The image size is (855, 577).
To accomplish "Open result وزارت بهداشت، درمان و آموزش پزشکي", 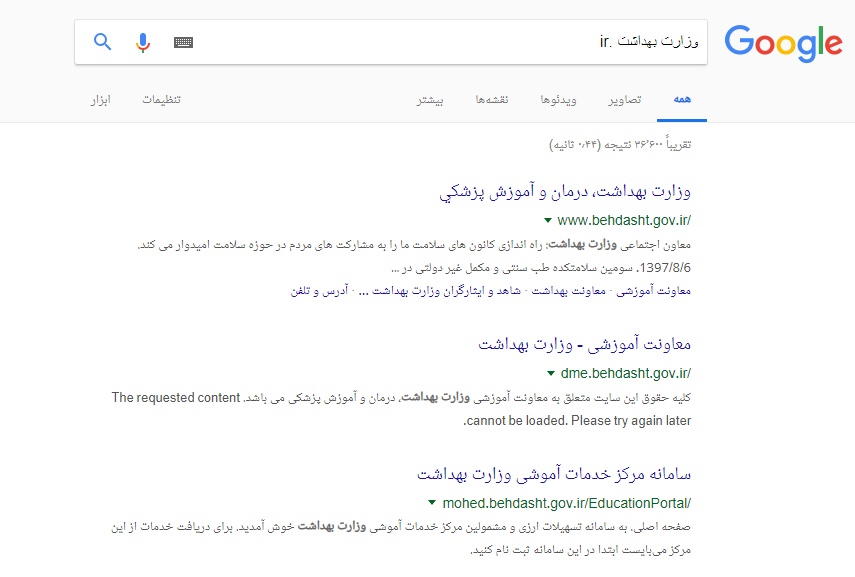I will point(565,192).
